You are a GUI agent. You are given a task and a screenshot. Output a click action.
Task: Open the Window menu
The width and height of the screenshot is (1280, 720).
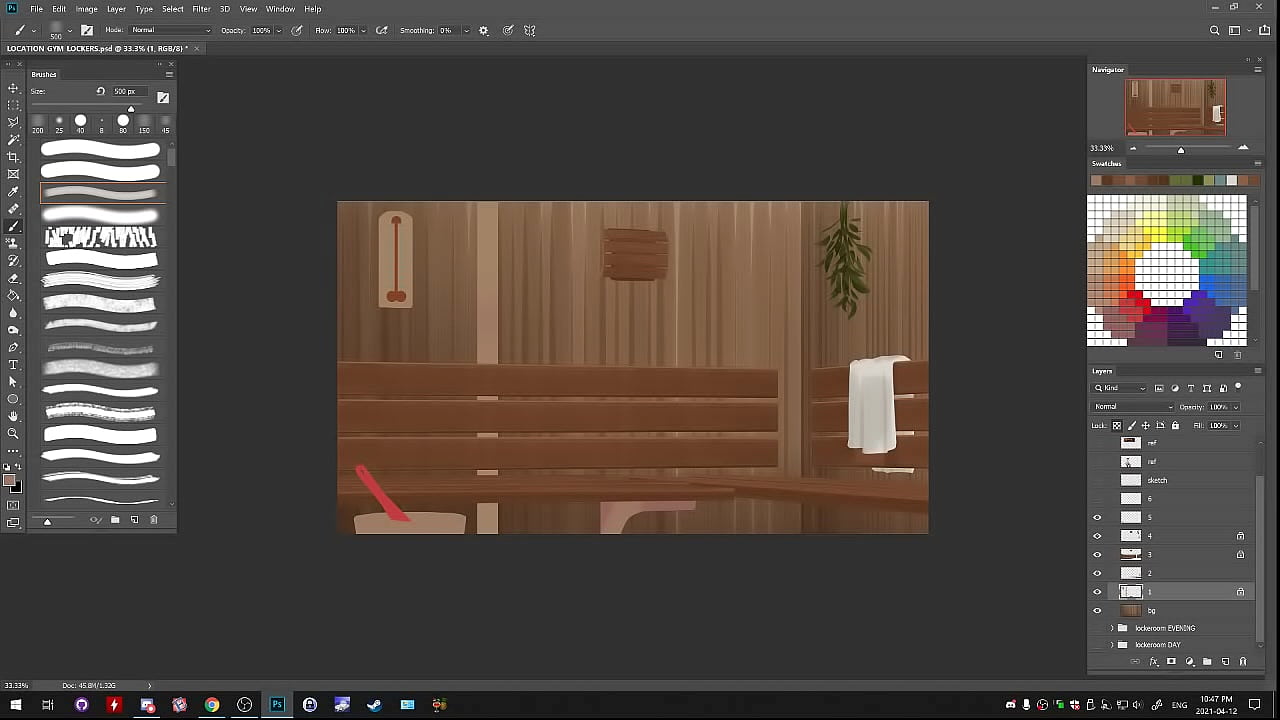click(280, 9)
